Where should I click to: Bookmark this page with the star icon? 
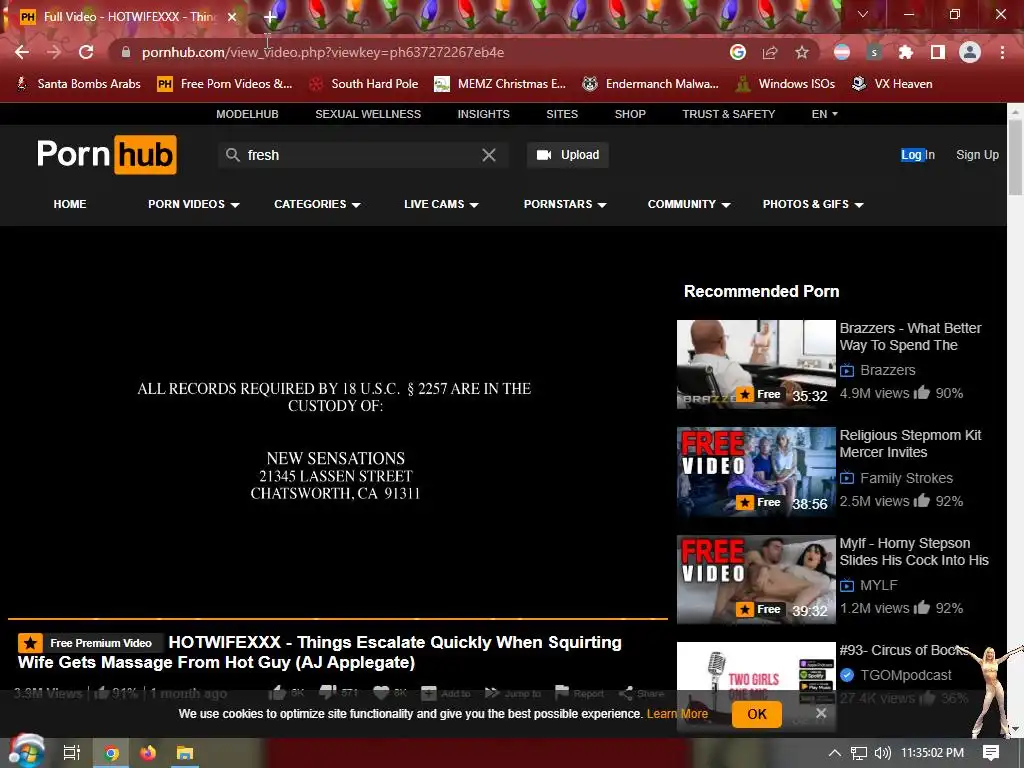click(802, 52)
